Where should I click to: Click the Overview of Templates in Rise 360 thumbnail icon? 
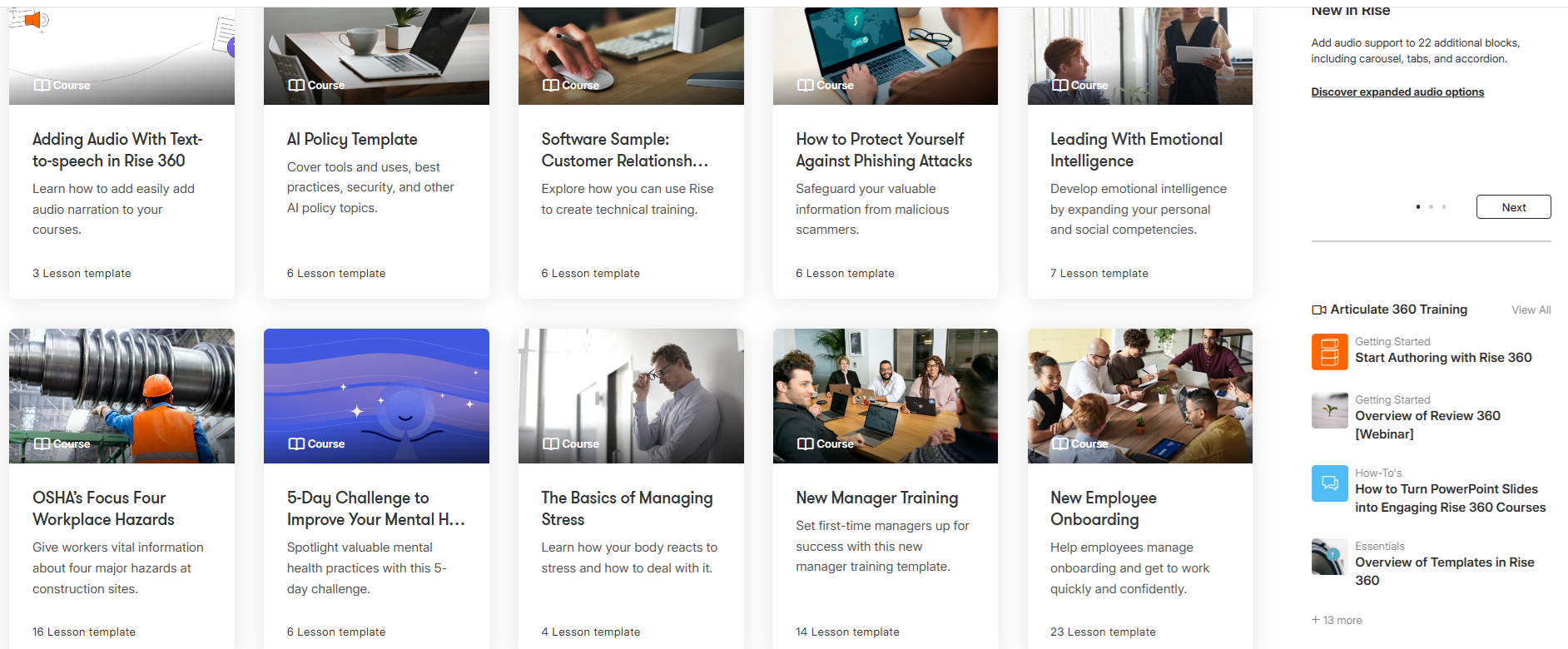pyautogui.click(x=1329, y=557)
